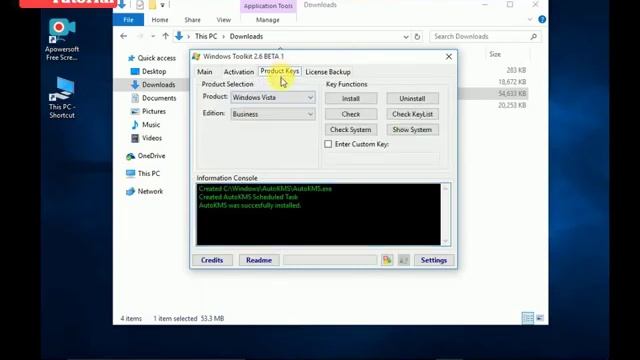
Task: Select Music in the navigation pane
Action: [146, 124]
